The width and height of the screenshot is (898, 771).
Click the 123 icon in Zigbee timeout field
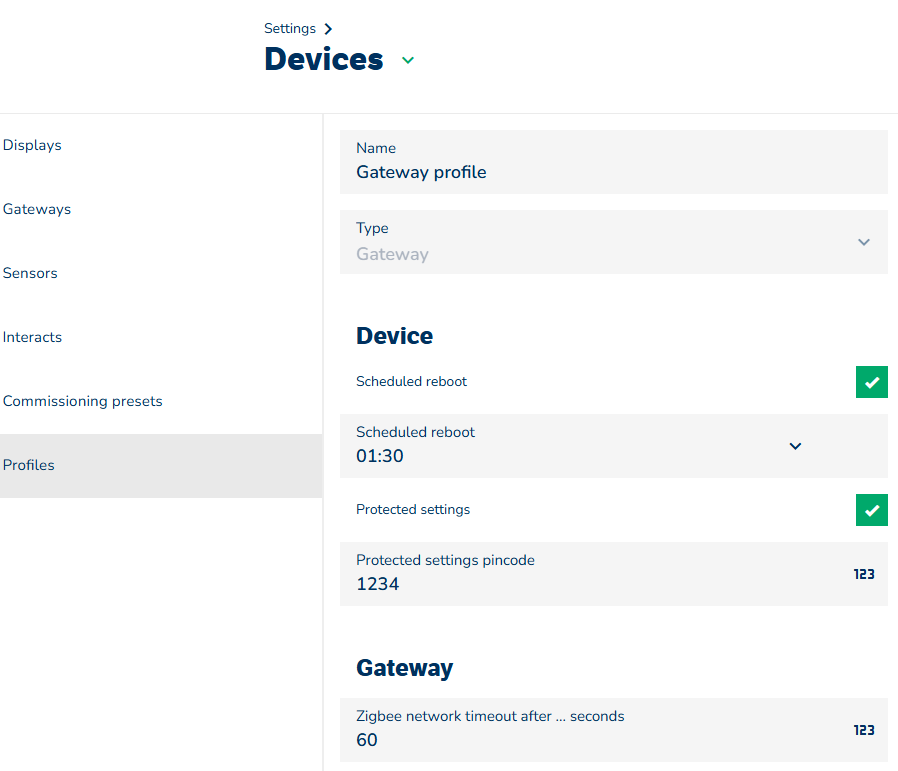[864, 730]
